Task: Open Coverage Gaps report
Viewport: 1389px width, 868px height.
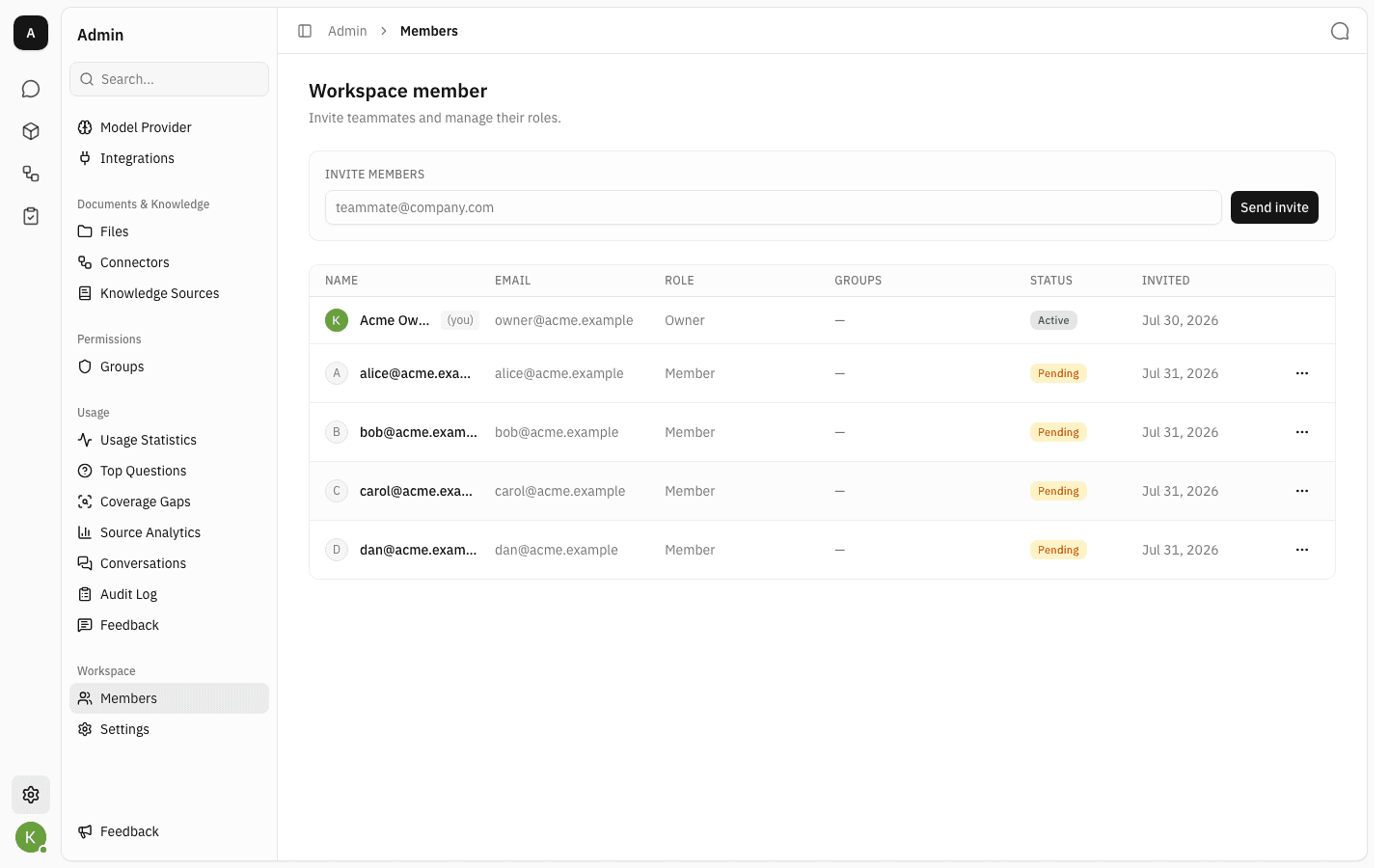Action: coord(169,502)
